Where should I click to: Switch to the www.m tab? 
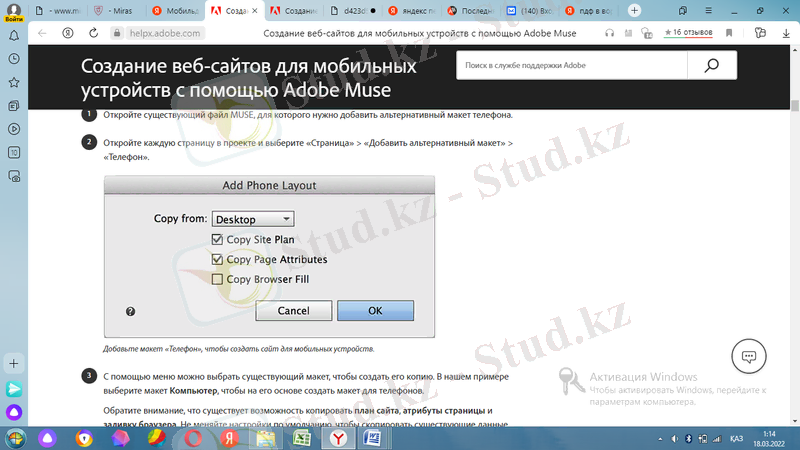click(x=60, y=11)
